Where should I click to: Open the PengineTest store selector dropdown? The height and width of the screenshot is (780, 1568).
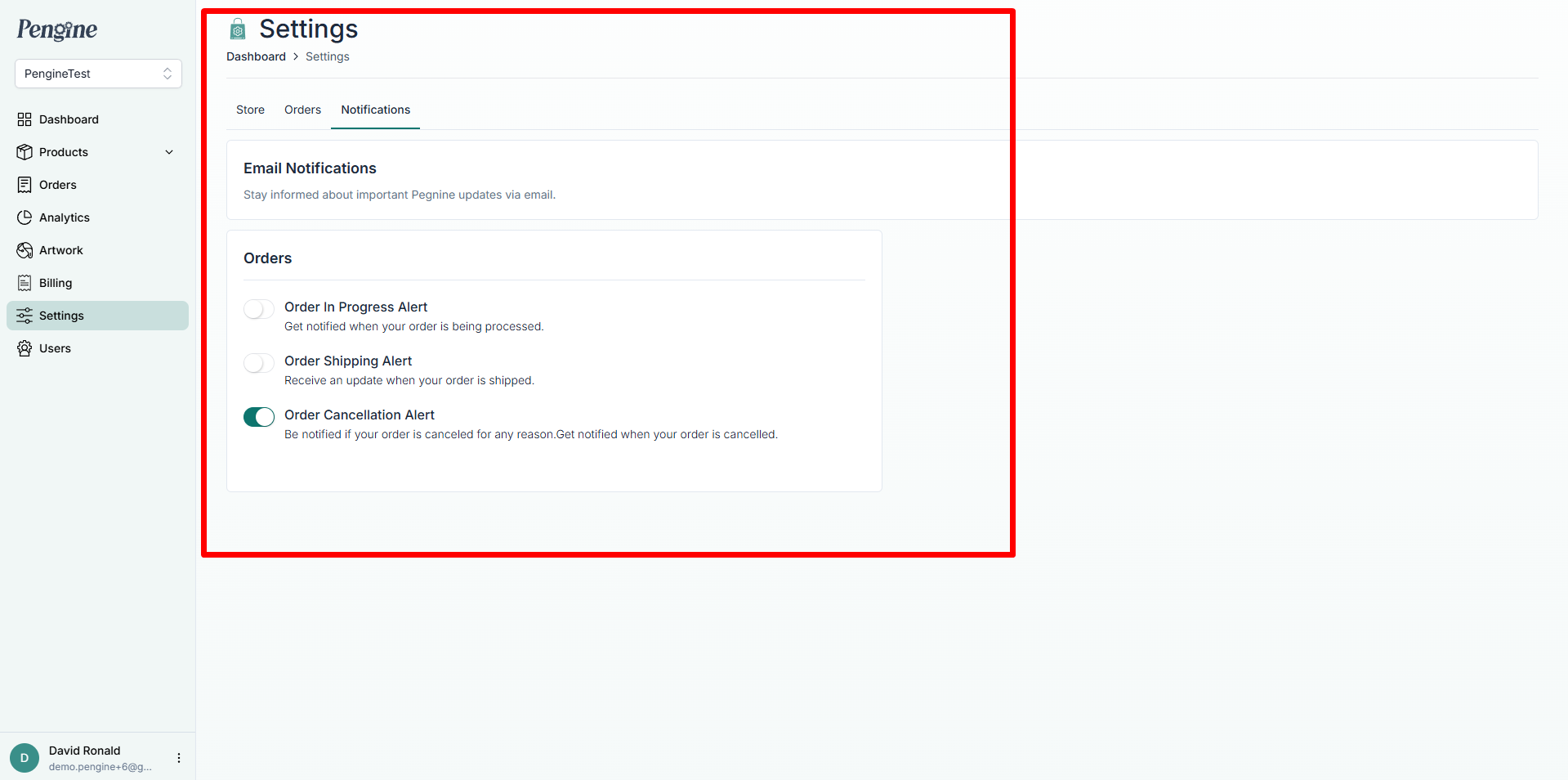(x=98, y=74)
